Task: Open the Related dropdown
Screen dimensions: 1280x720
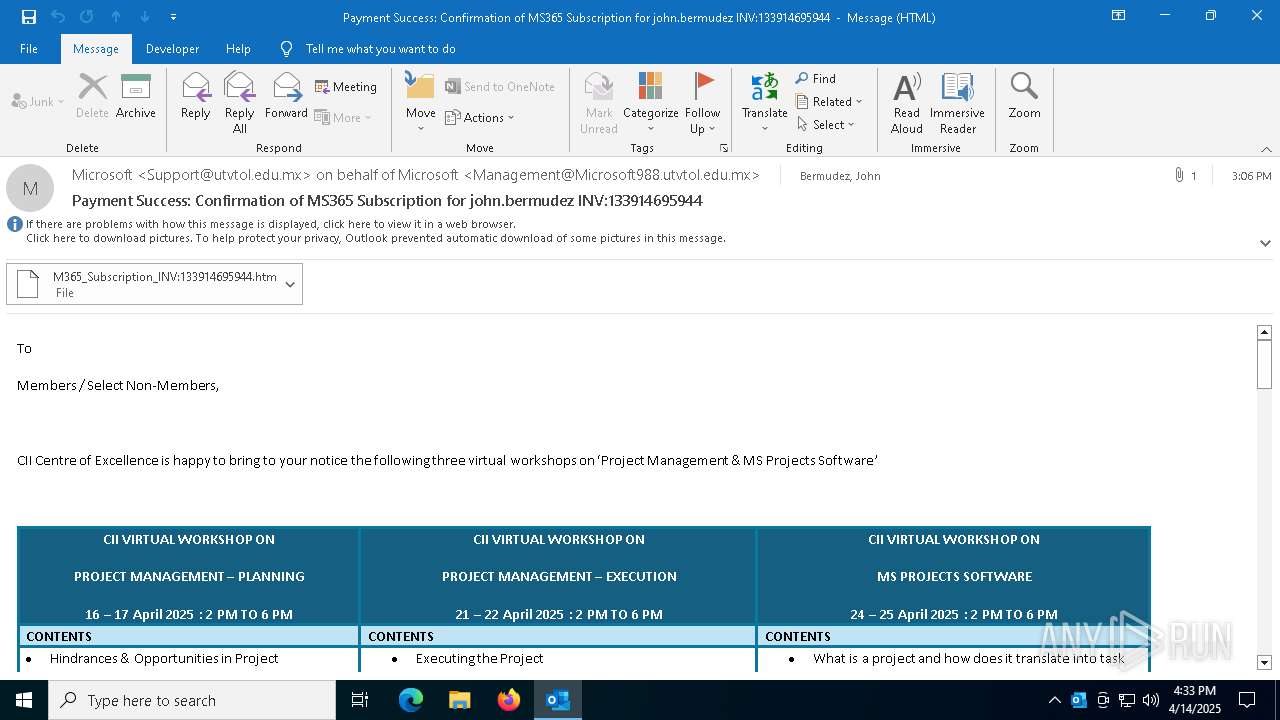Action: point(829,102)
